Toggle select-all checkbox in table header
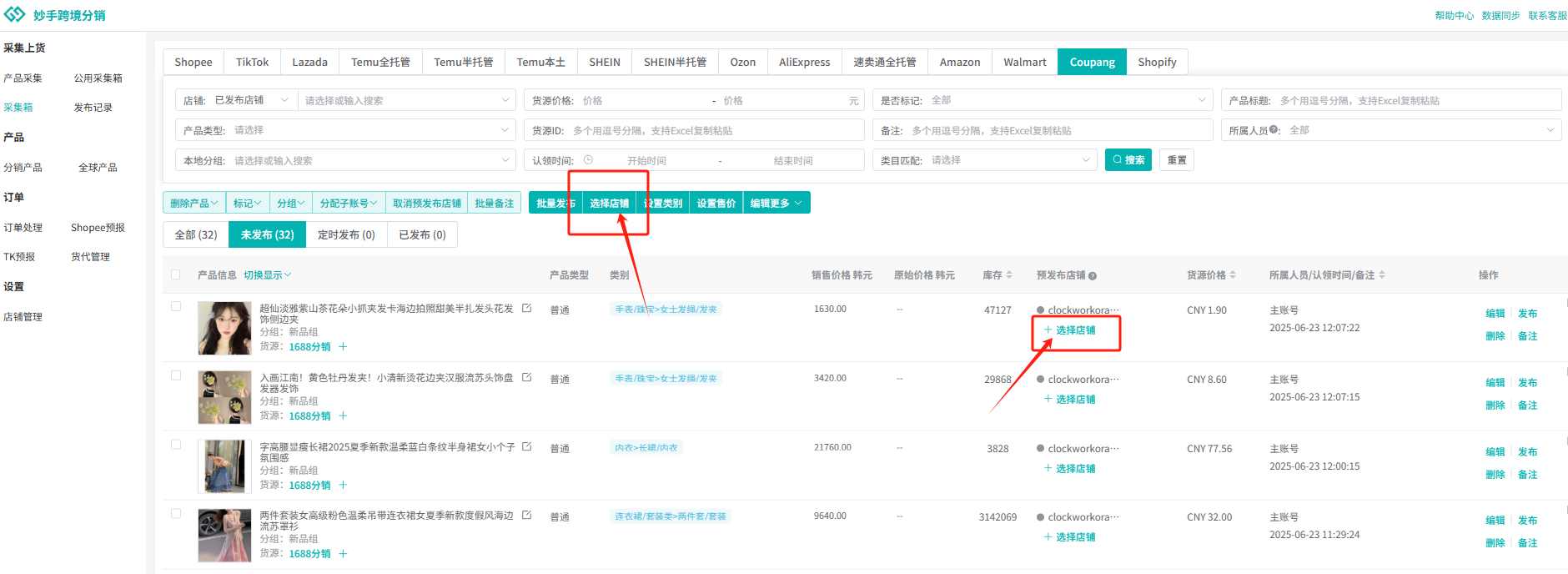 (x=176, y=274)
